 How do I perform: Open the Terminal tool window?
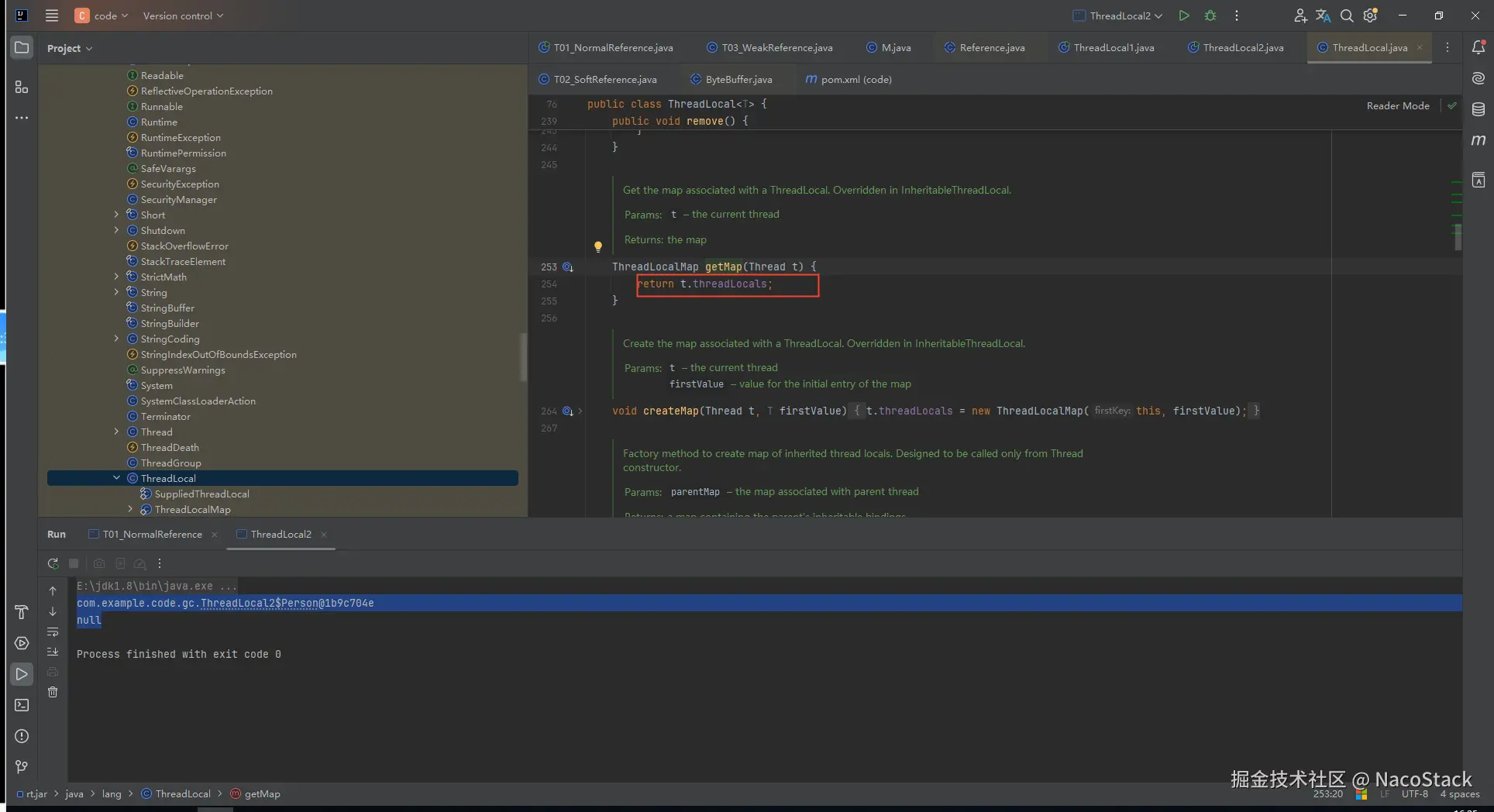[22, 705]
